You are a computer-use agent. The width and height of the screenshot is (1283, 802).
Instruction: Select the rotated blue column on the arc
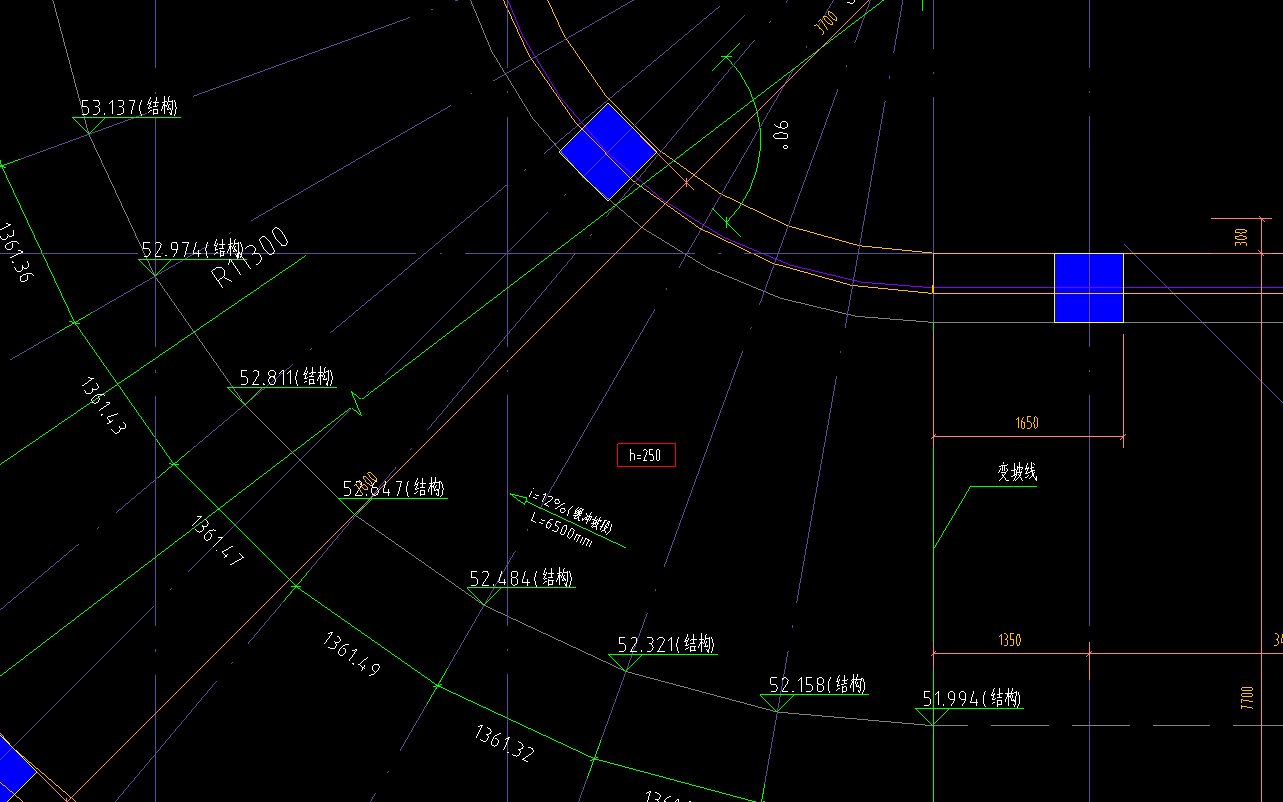608,152
